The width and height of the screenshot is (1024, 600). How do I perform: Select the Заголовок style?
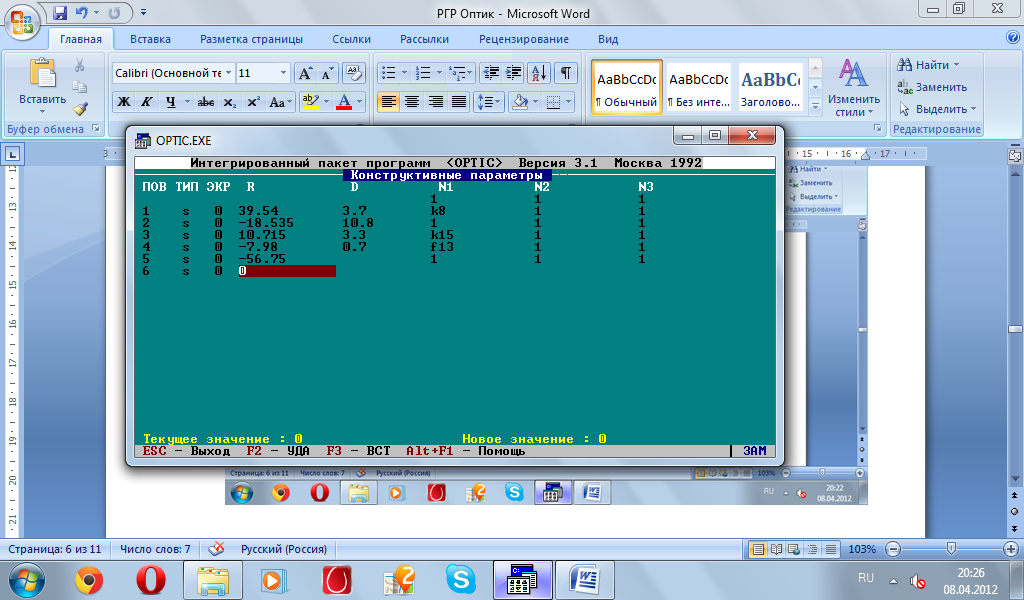coord(771,87)
